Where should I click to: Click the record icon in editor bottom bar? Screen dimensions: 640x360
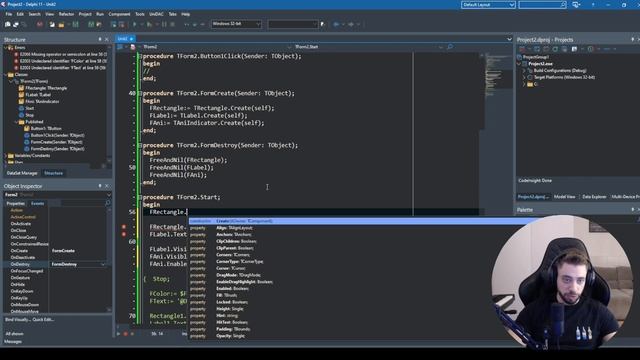click(125, 333)
